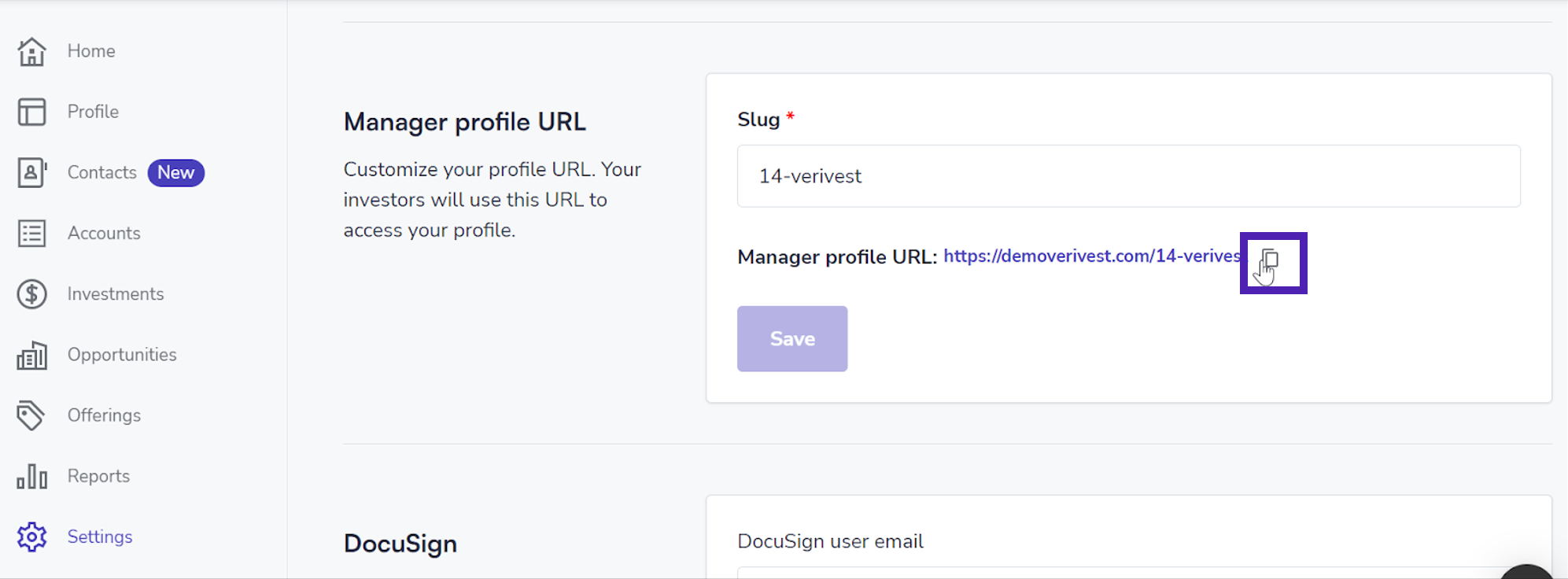Open the demoverivest.com profile link
Image resolution: width=1568 pixels, height=579 pixels.
(1092, 256)
